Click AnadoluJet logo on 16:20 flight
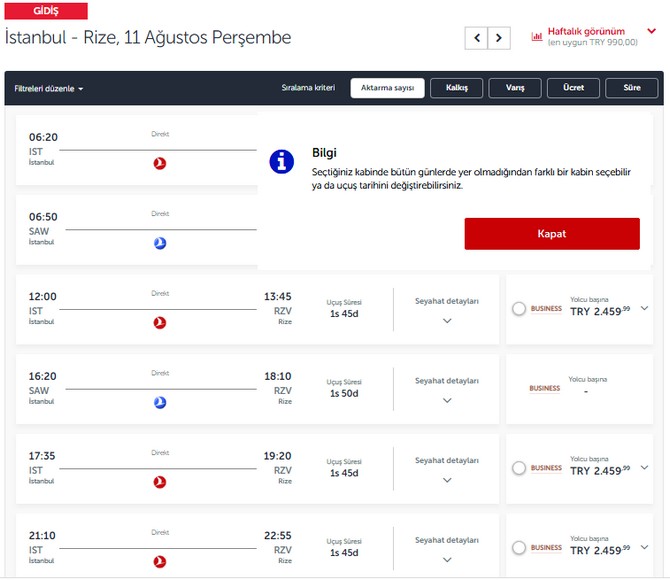 pyautogui.click(x=160, y=402)
